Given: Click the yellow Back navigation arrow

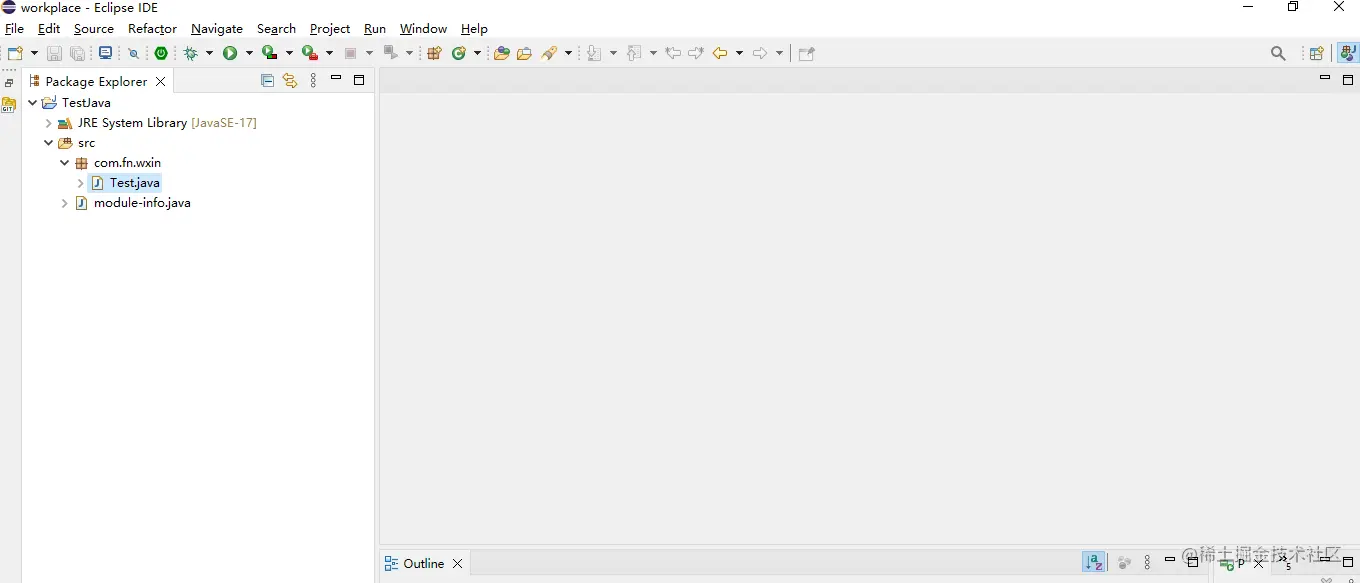Looking at the screenshot, I should tap(720, 53).
